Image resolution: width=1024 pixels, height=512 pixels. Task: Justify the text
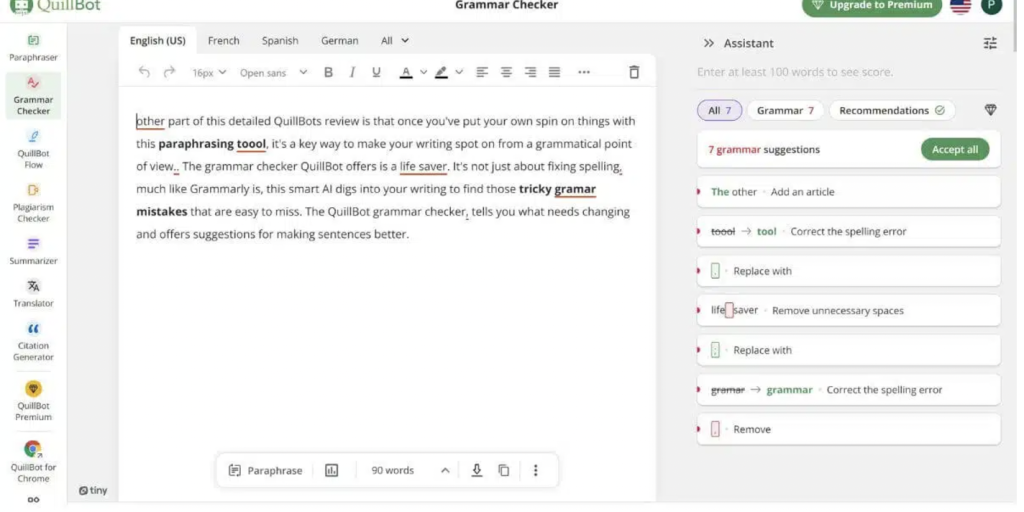[x=554, y=72]
